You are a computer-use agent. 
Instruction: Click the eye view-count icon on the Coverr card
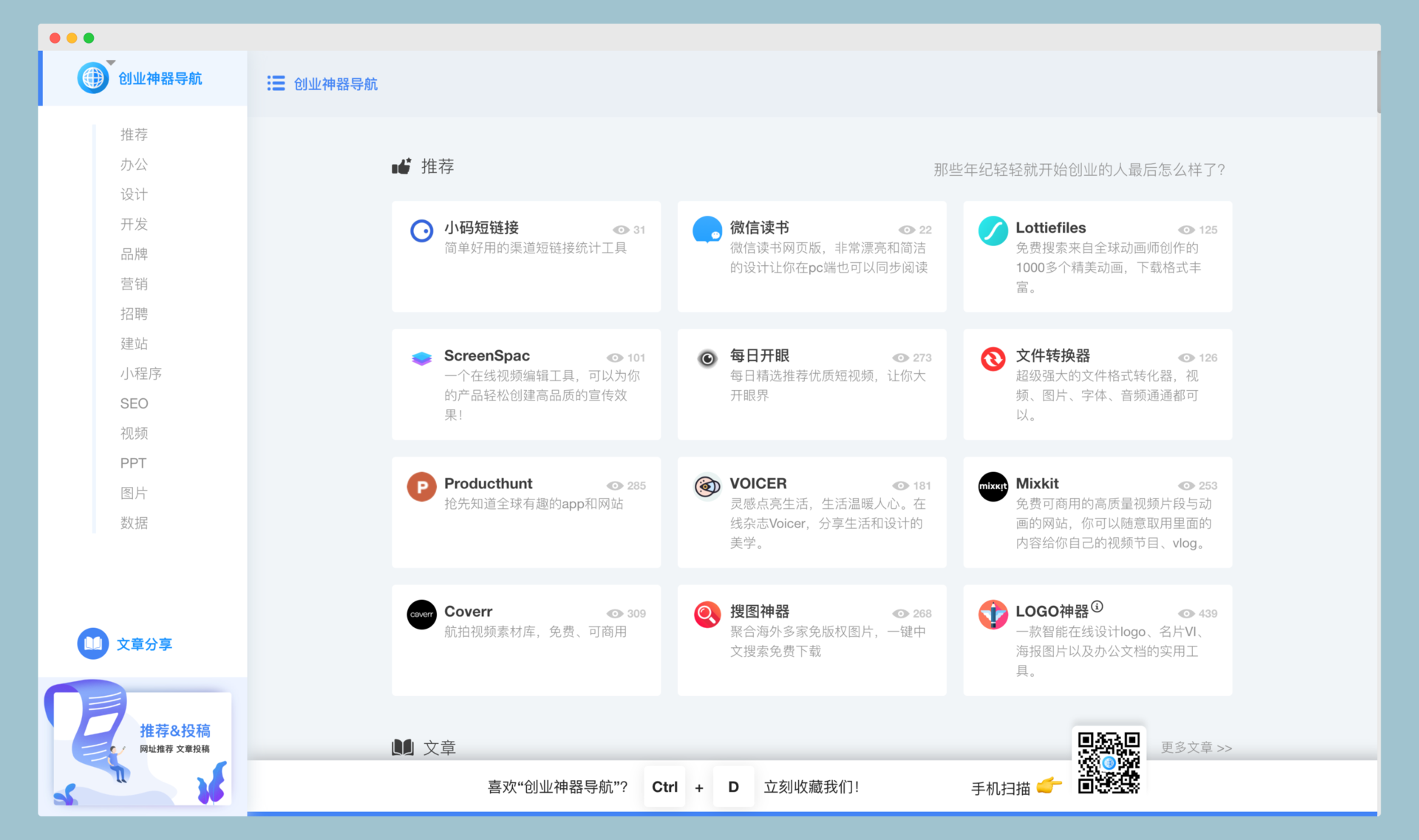tap(614, 614)
